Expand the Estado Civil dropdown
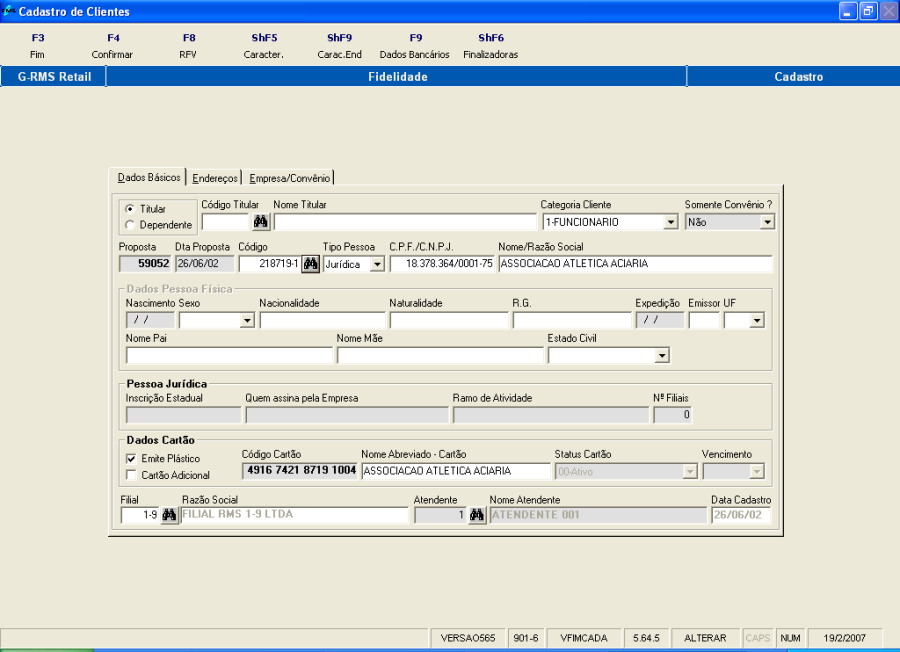This screenshot has height=652, width=900. coord(662,356)
